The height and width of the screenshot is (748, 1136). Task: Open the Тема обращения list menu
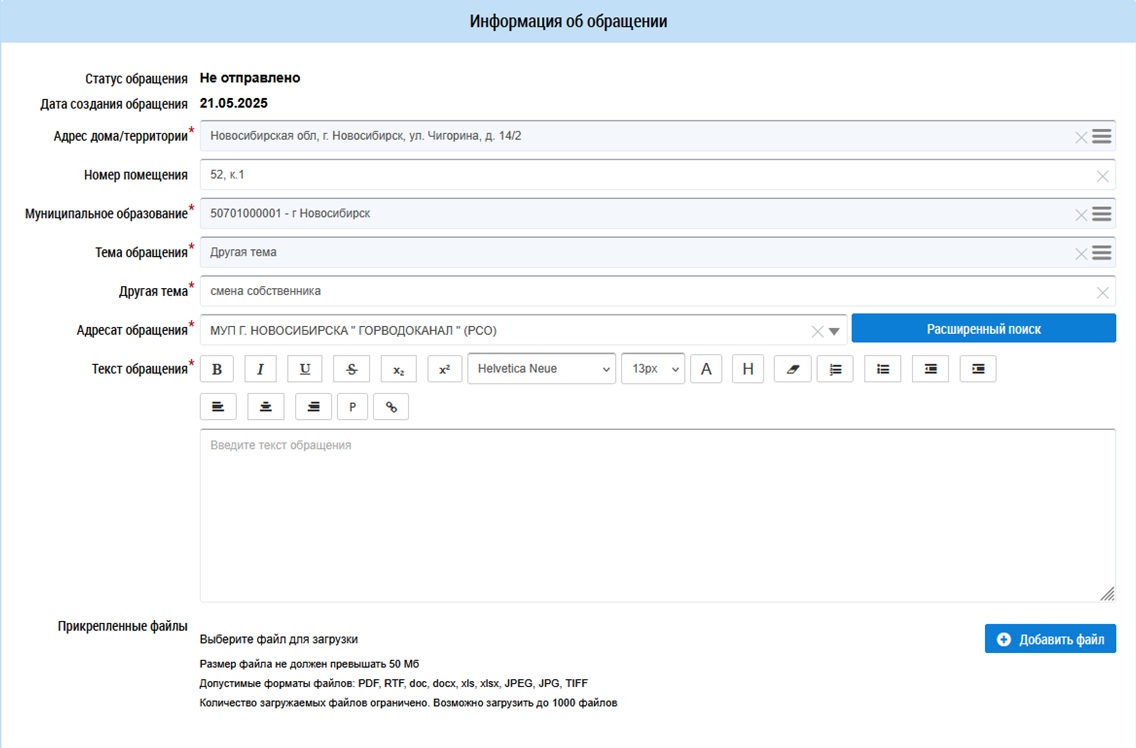tap(1102, 253)
